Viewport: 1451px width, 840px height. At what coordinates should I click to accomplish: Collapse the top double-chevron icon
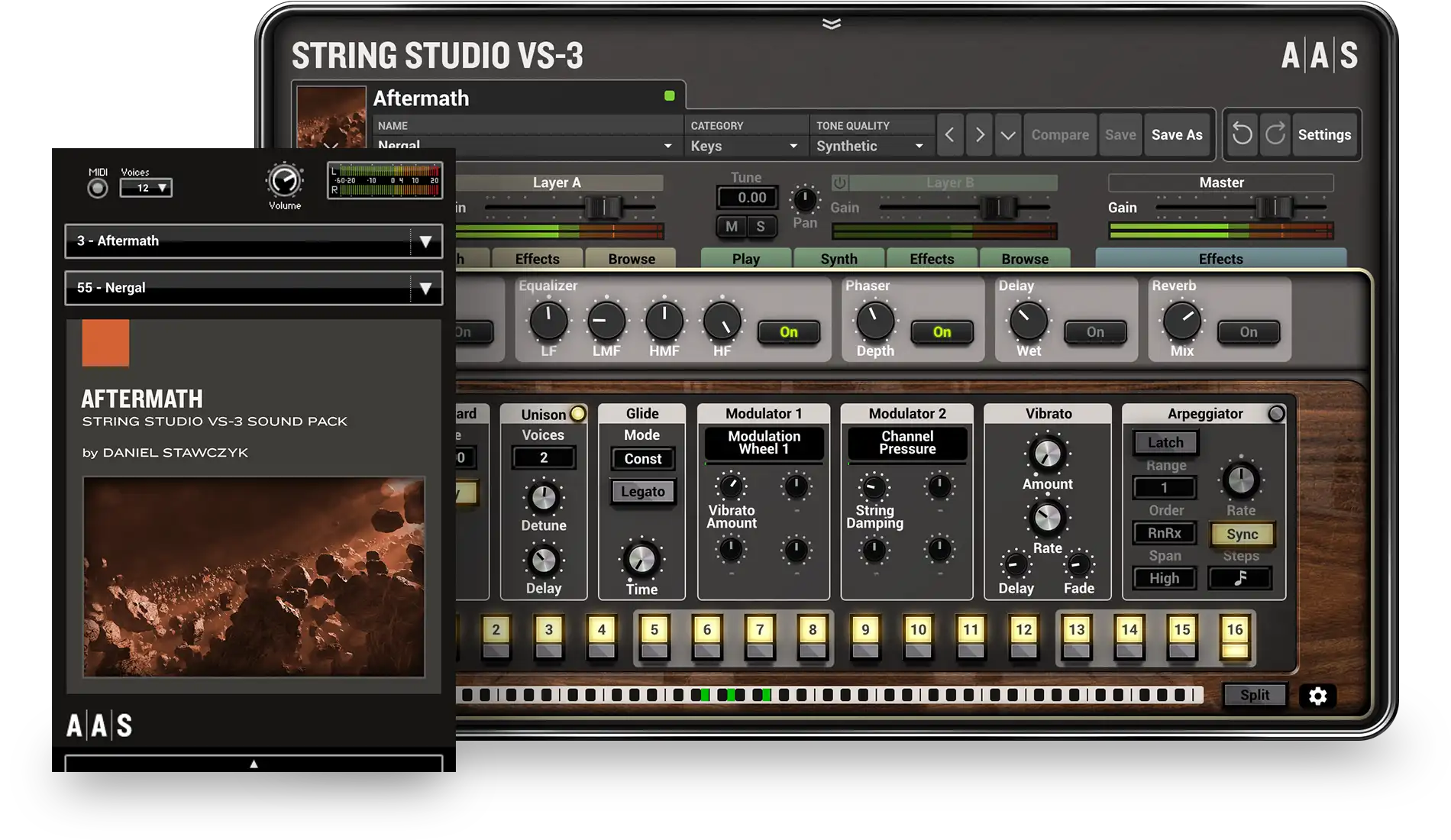832,24
